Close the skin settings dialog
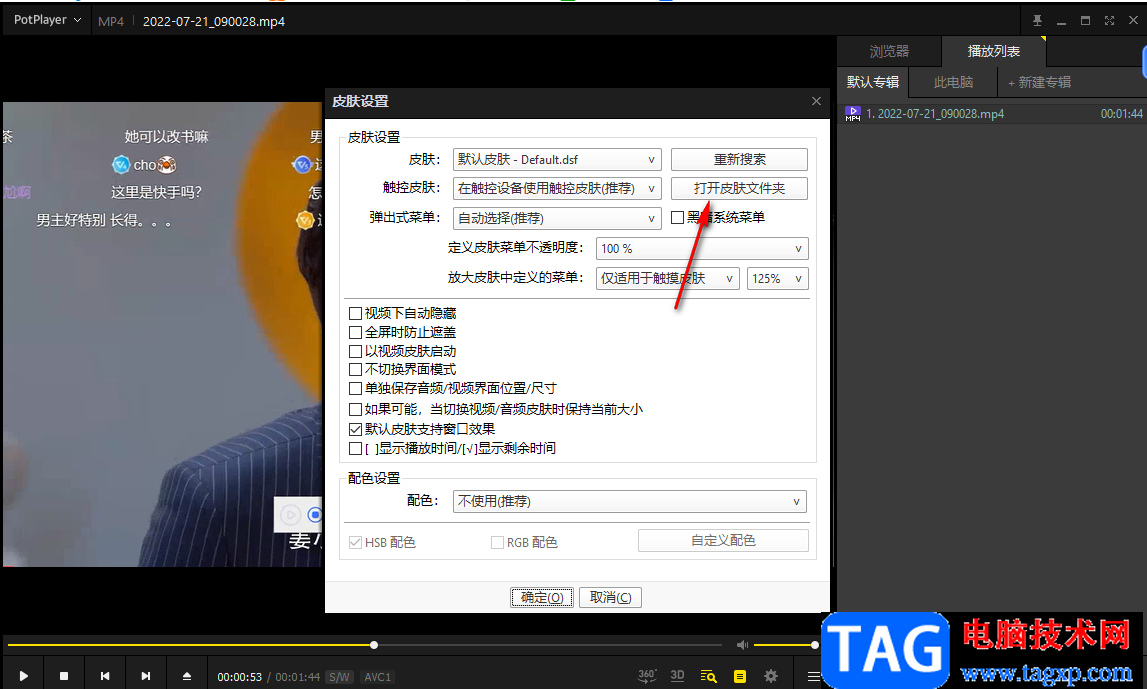Screen dimensions: 1147x689 click(x=816, y=101)
